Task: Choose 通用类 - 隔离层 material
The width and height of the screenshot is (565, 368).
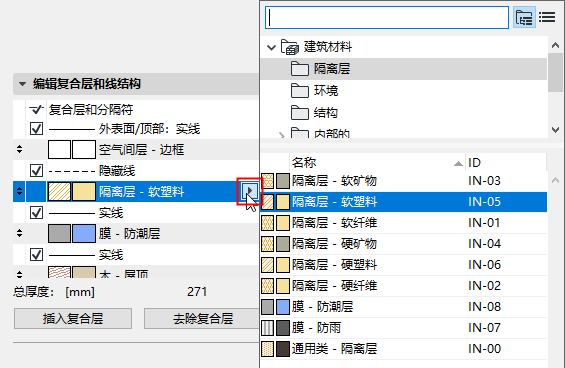Action: (x=404, y=349)
